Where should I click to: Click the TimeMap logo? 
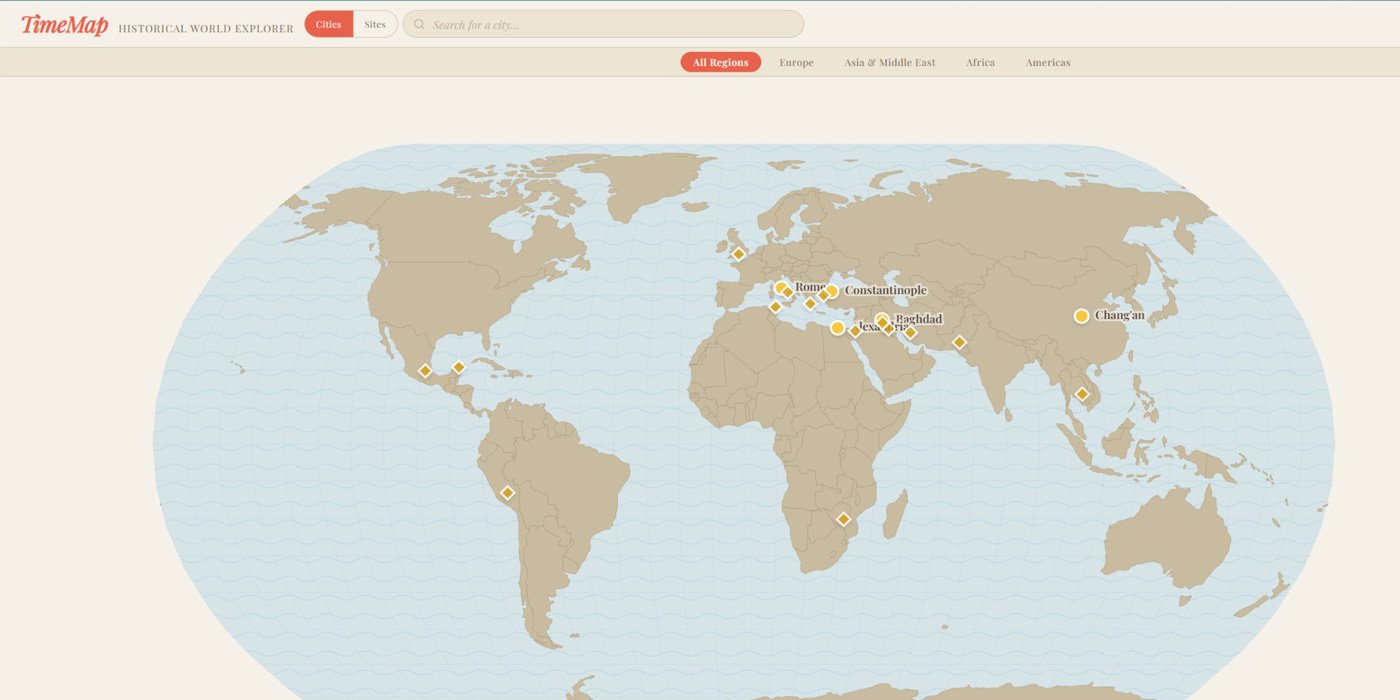64,25
